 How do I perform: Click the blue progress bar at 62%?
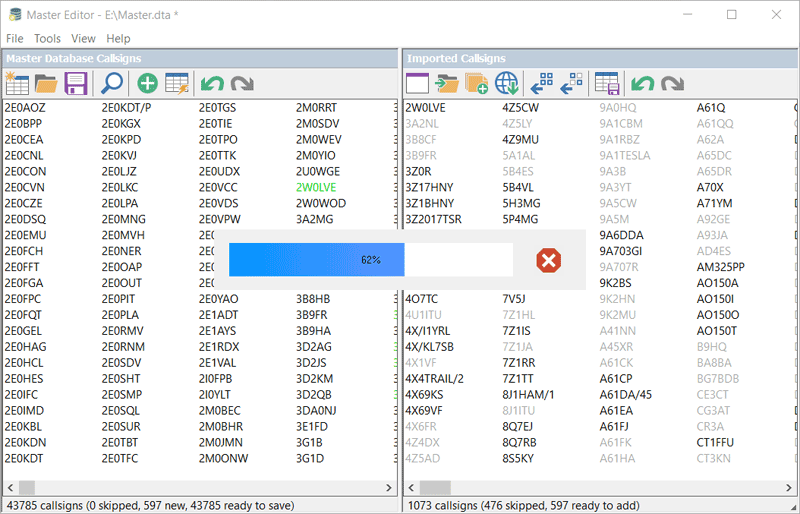point(316,260)
